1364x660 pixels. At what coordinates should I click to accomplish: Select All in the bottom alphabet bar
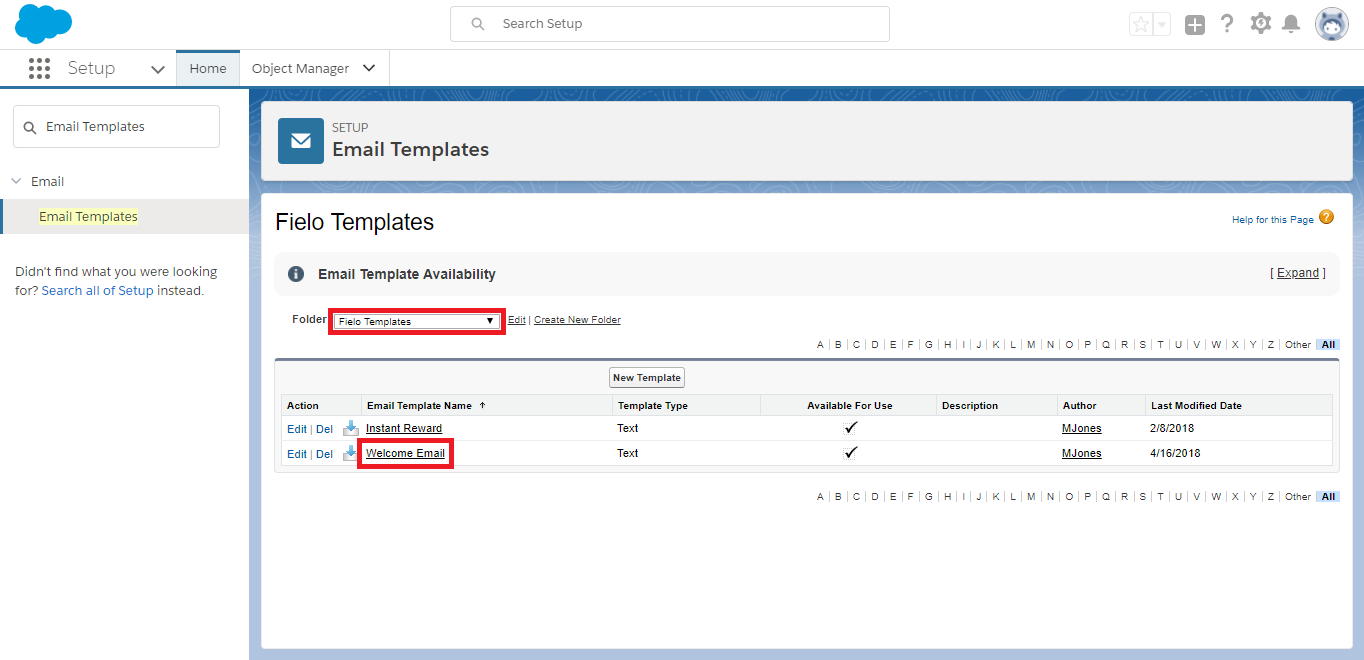1327,497
